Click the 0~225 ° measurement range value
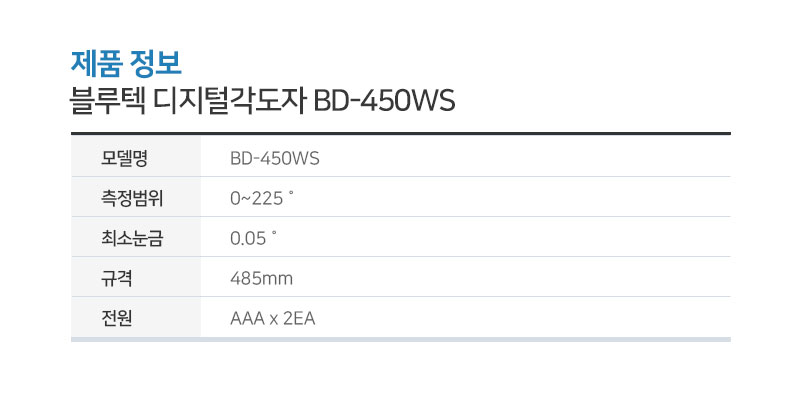 pos(262,198)
